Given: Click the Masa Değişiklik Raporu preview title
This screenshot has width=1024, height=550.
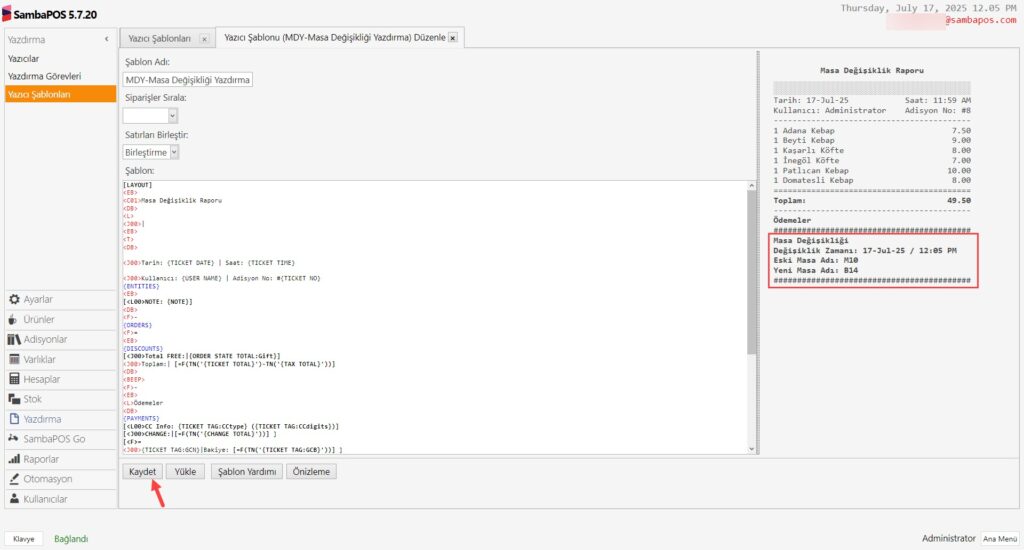Looking at the screenshot, I should click(872, 71).
